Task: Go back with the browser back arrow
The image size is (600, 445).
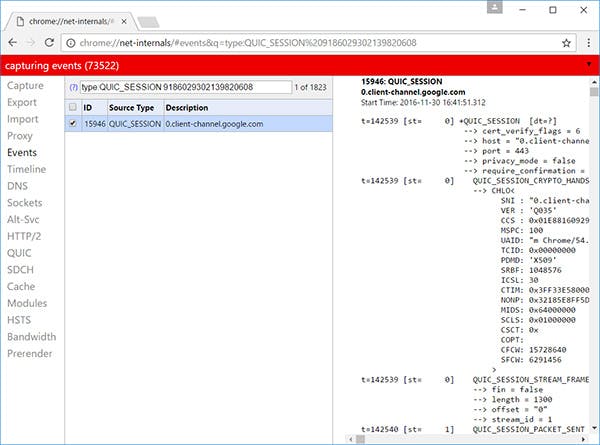Action: (x=13, y=42)
